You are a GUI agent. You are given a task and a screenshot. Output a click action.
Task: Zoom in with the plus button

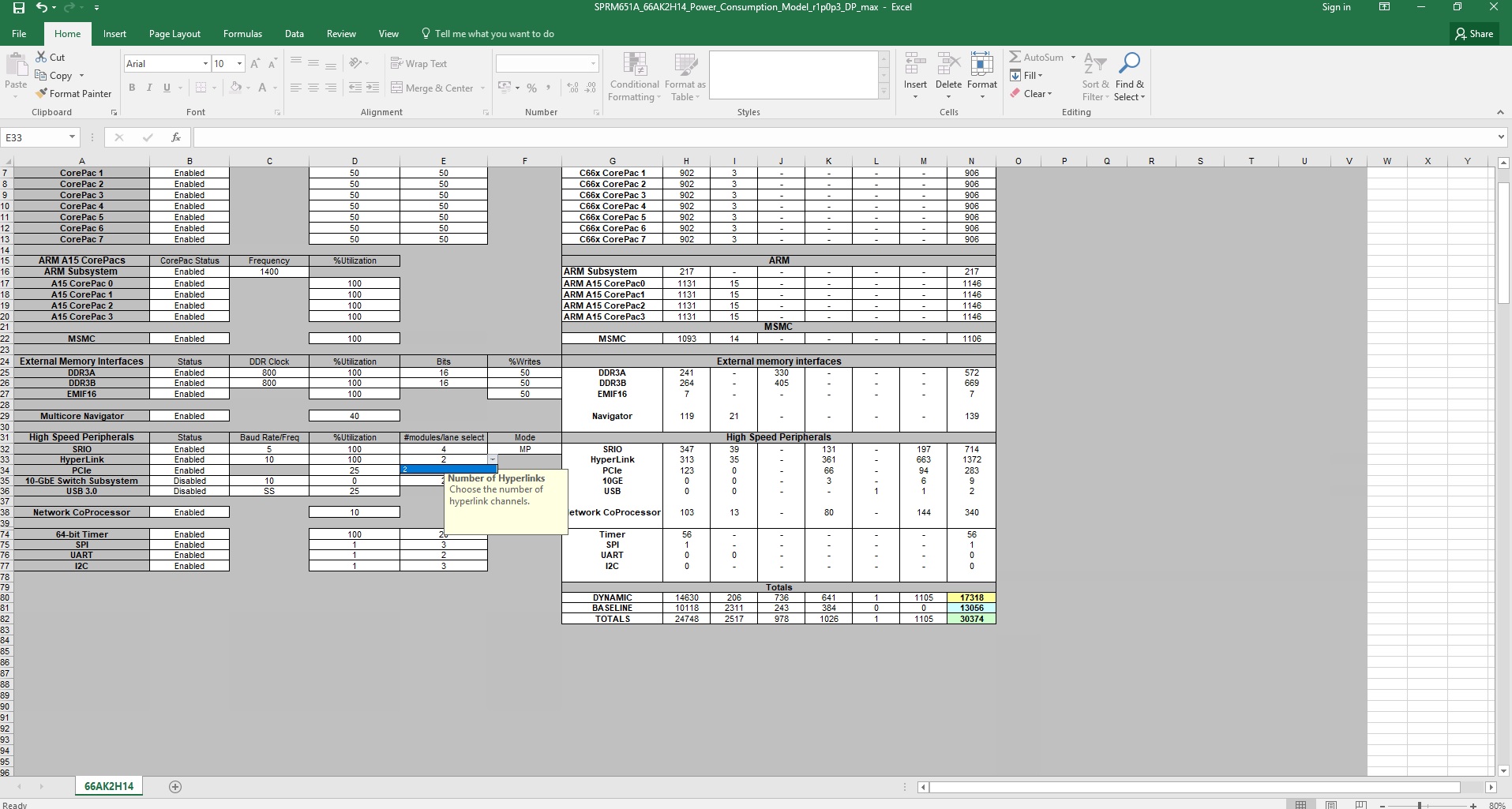pyautogui.click(x=1473, y=805)
